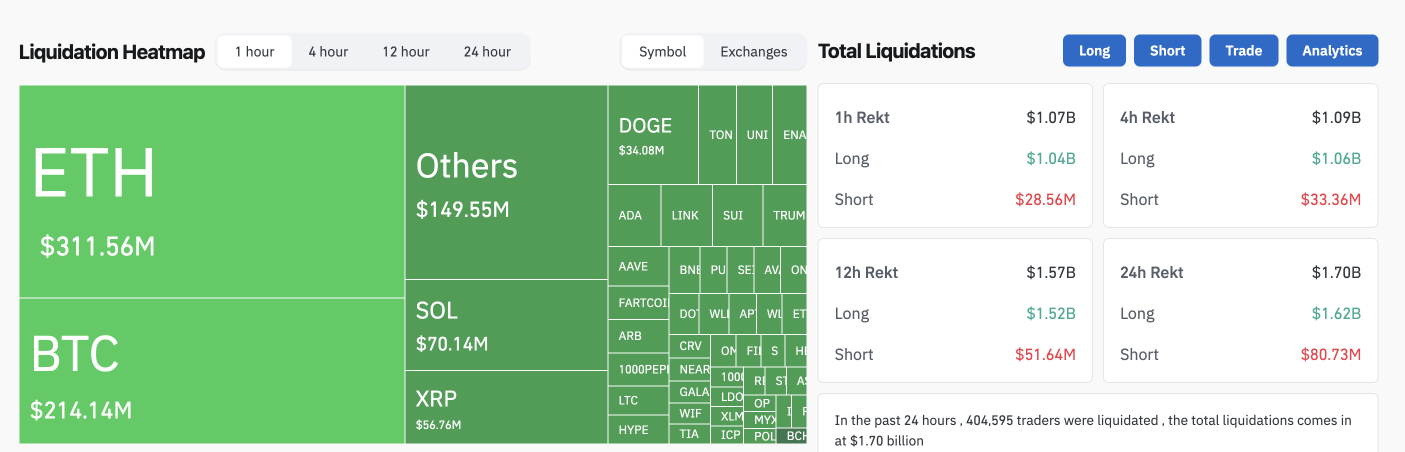The width and height of the screenshot is (1405, 452).
Task: Open the DOGE tile showing $34.08M
Action: 652,135
